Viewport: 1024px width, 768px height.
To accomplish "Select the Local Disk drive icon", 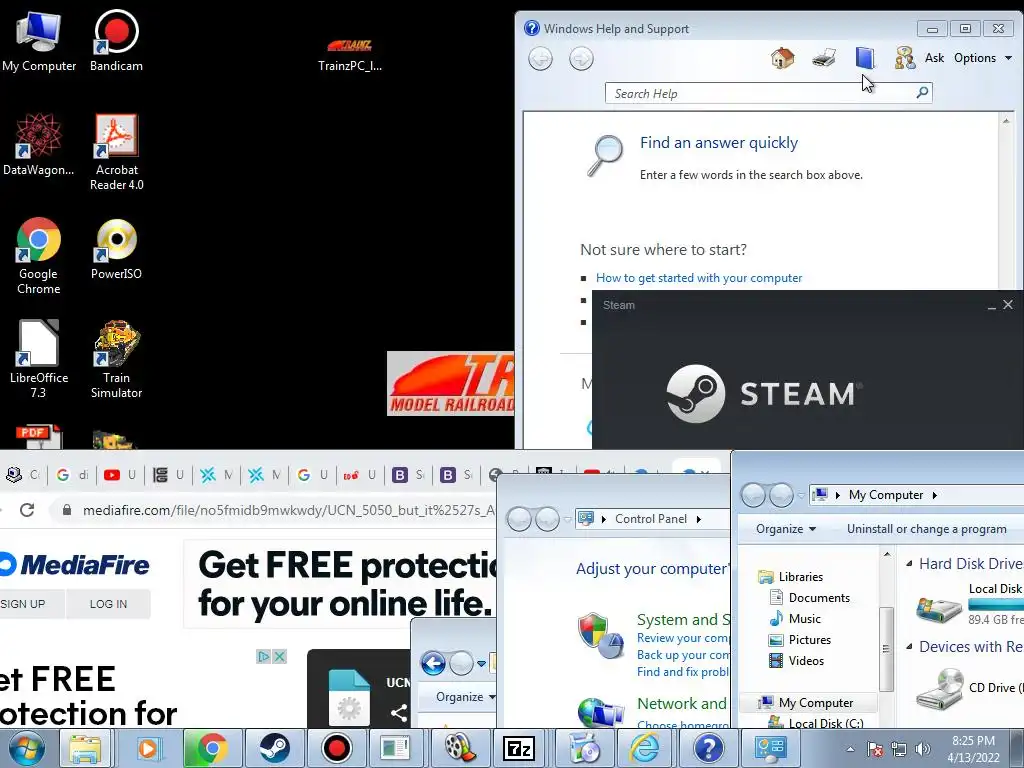I will (x=938, y=608).
